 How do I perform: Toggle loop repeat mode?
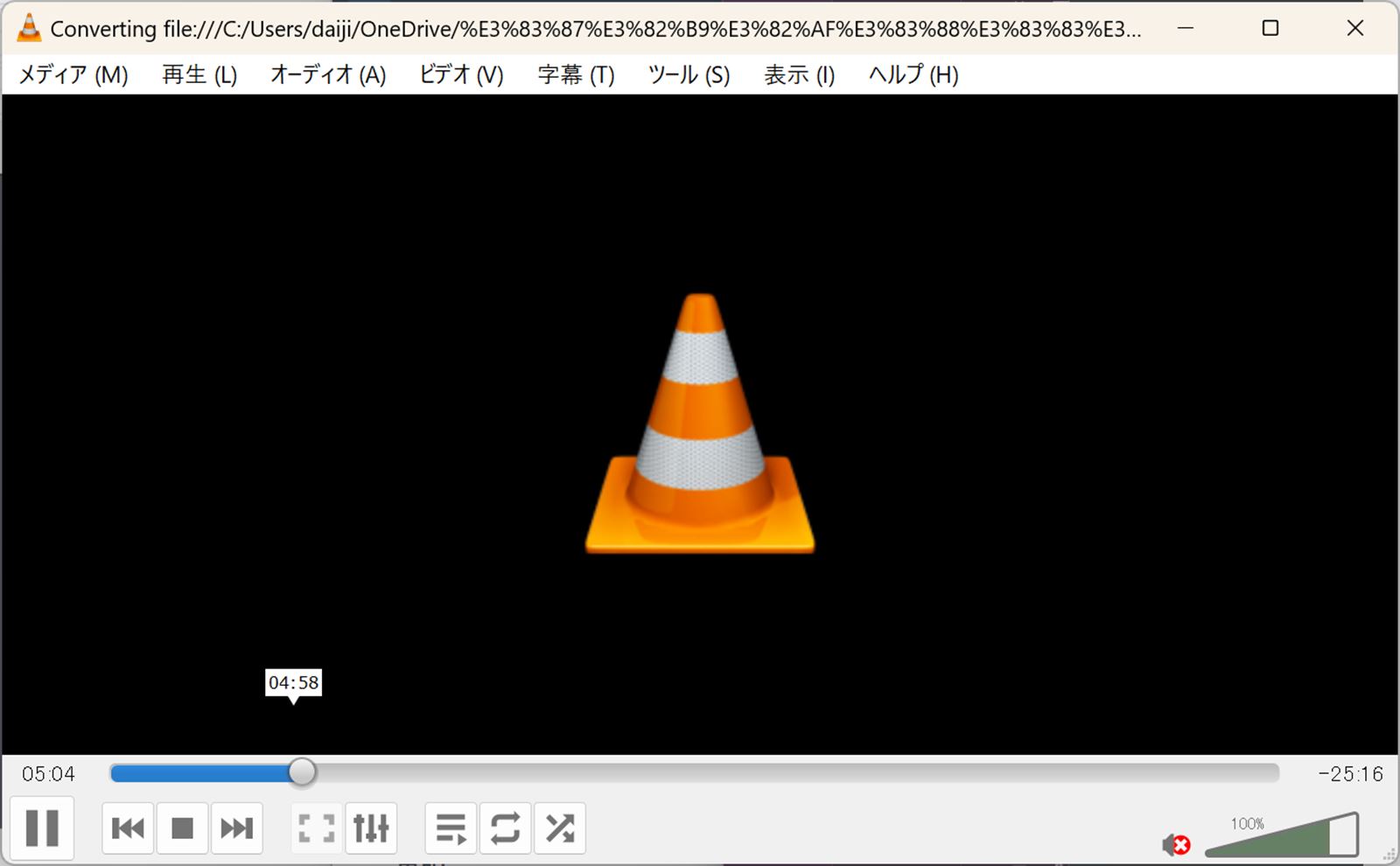pos(506,828)
